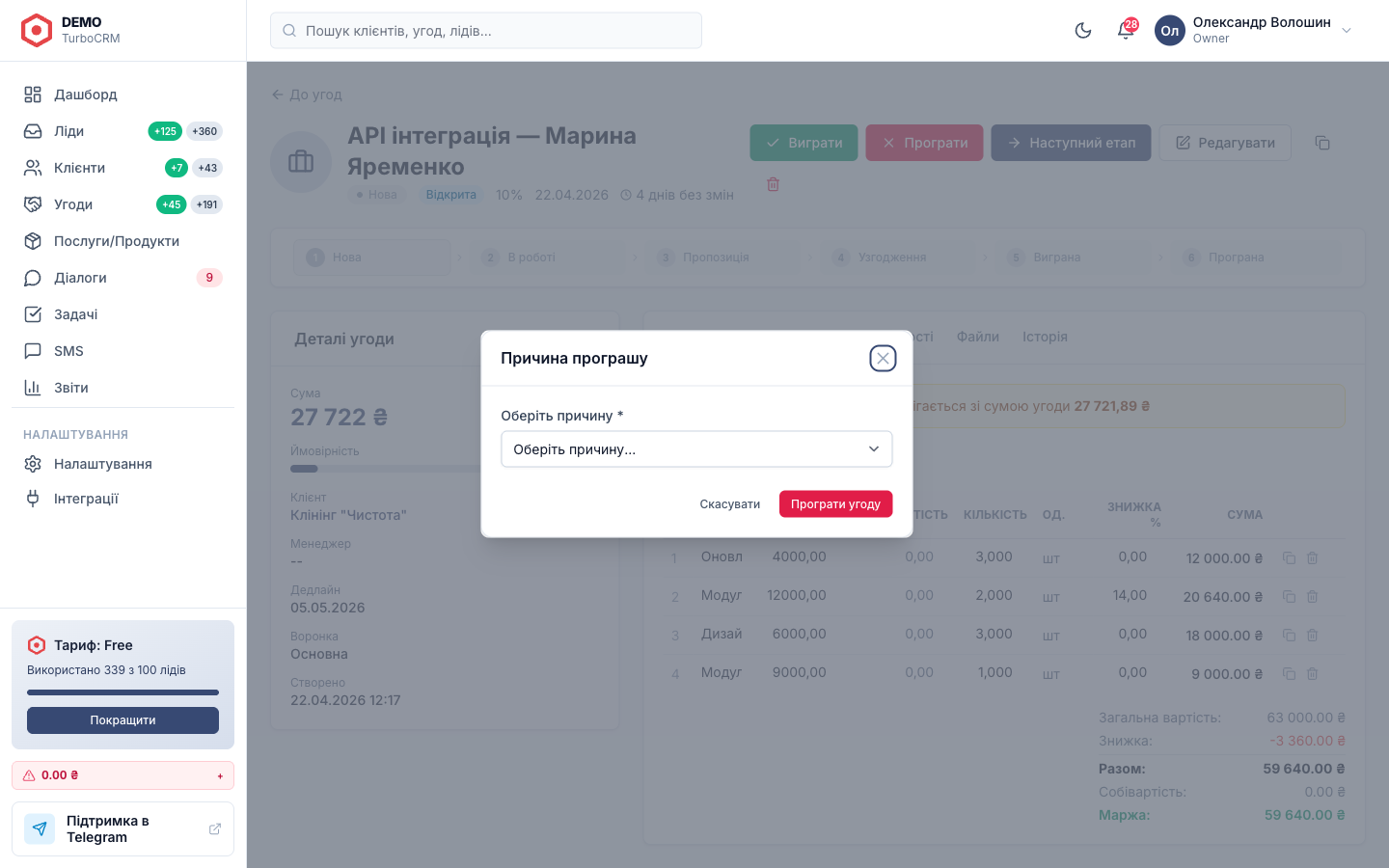Viewport: 1389px width, 868px height.
Task: Click the Відкрита status badge
Action: click(x=451, y=195)
